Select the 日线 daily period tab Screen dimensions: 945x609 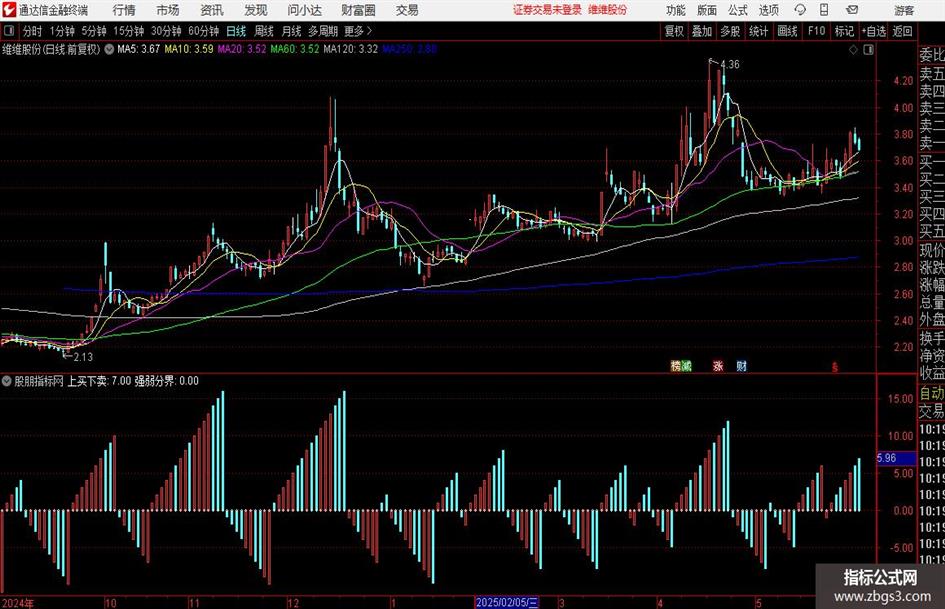tap(236, 31)
